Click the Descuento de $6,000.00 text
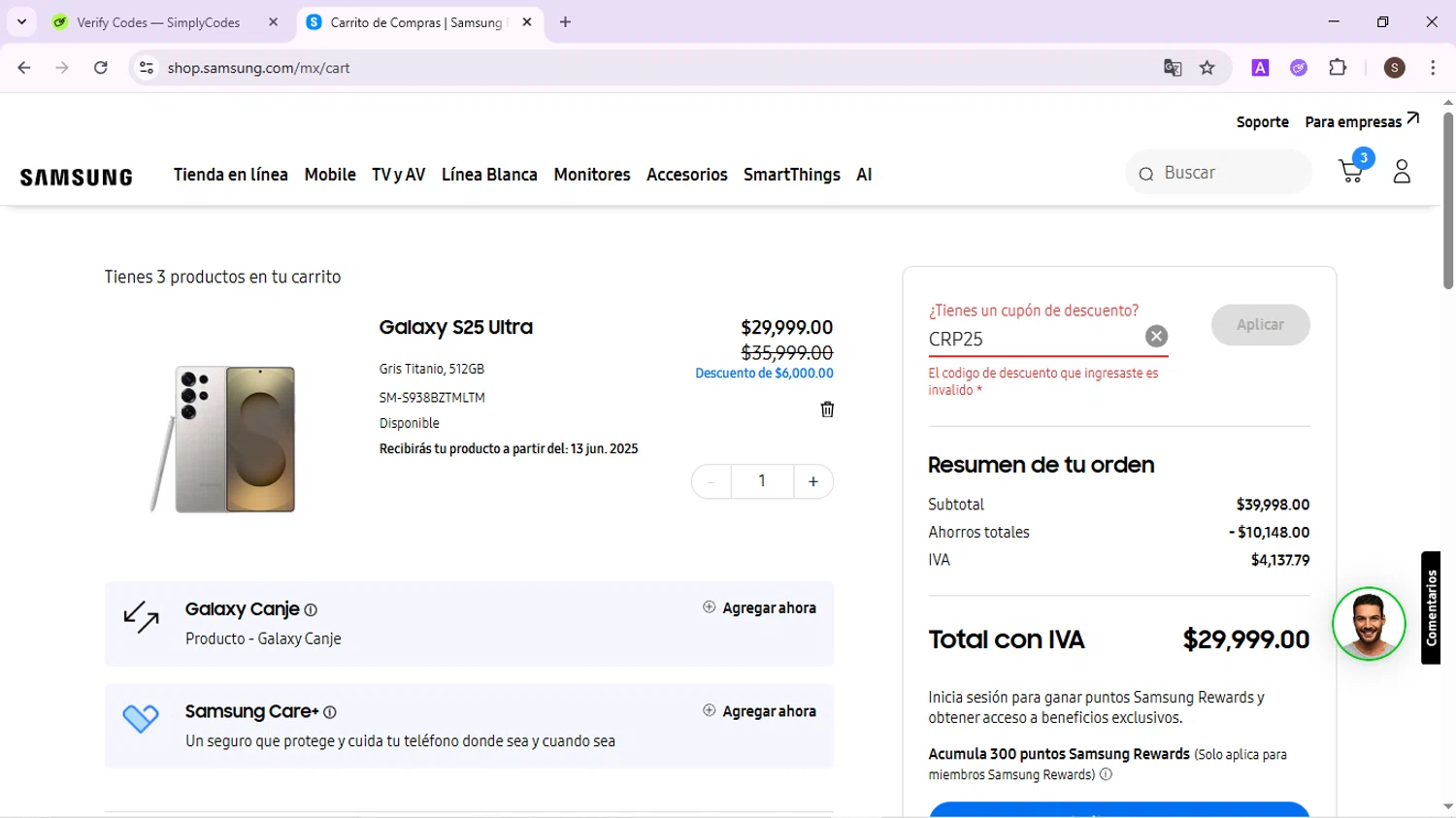 click(764, 374)
